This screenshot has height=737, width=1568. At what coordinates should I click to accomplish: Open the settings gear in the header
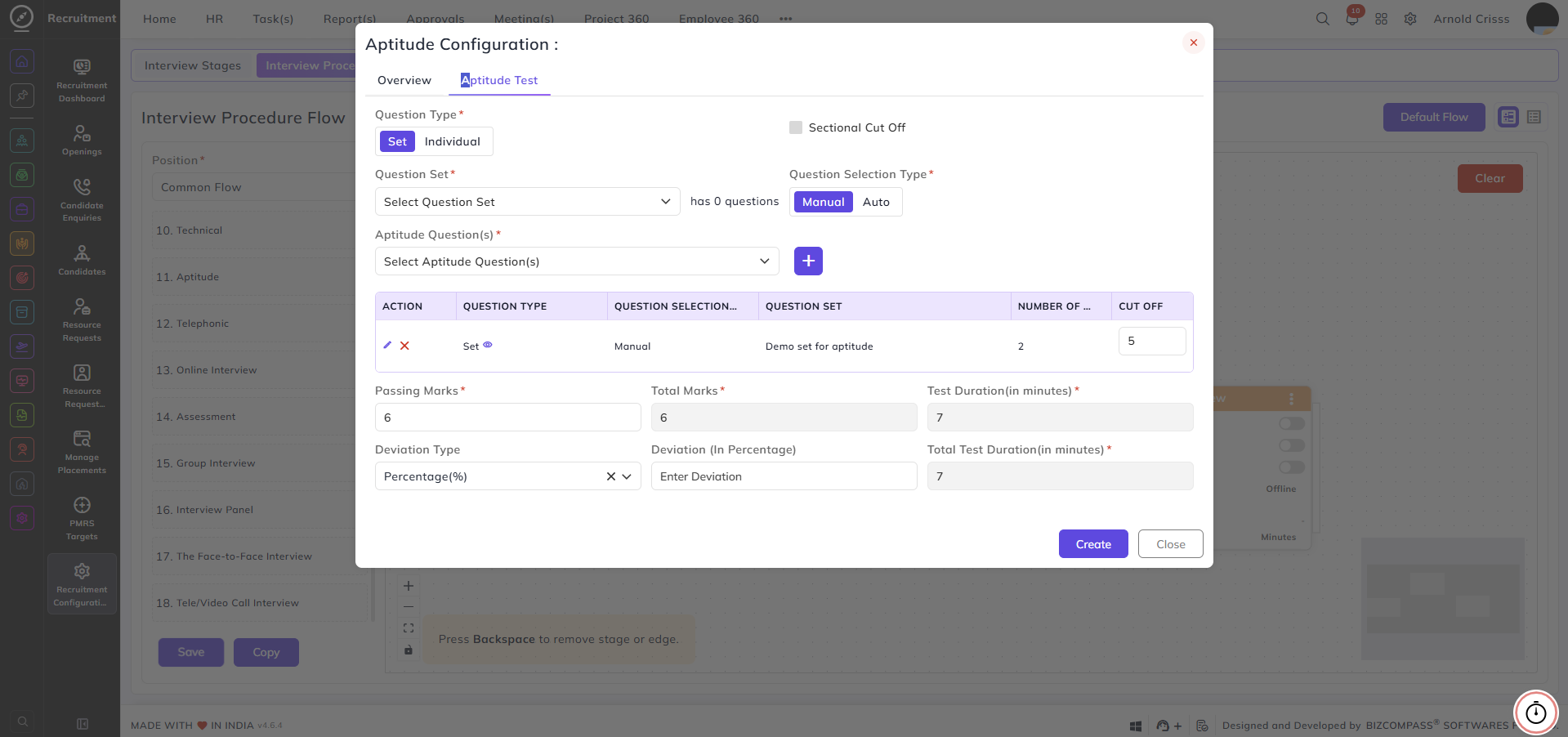click(x=1410, y=19)
